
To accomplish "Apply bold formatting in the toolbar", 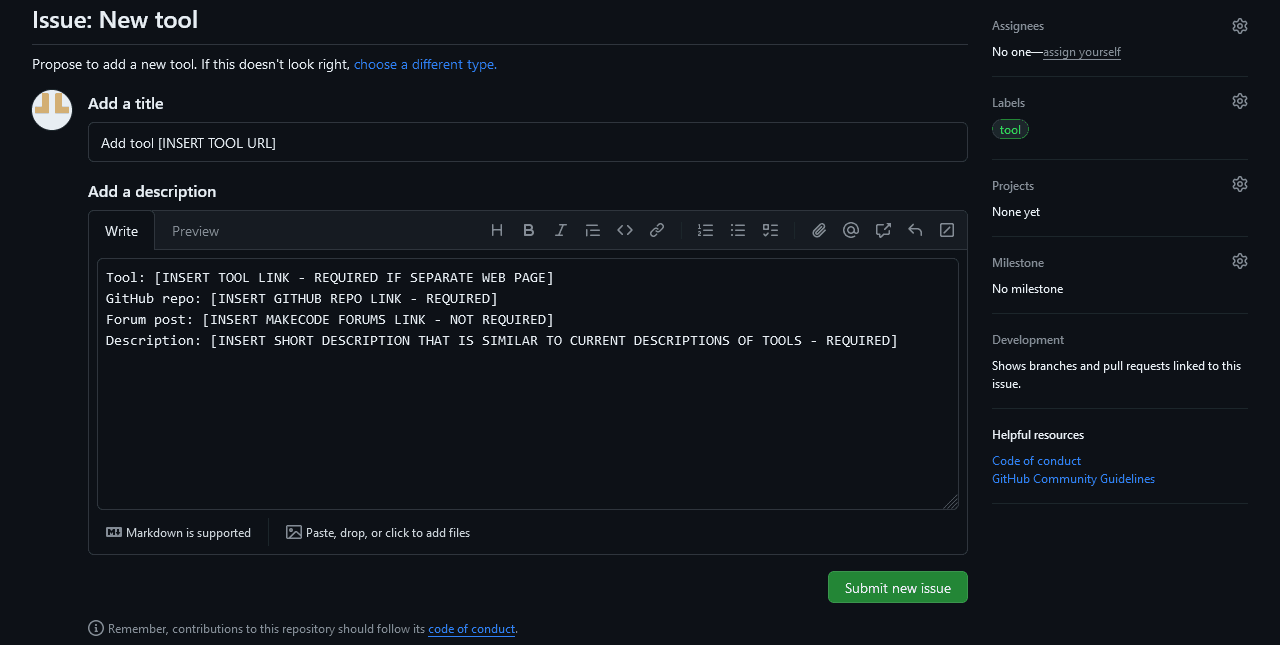I will click(x=529, y=230).
